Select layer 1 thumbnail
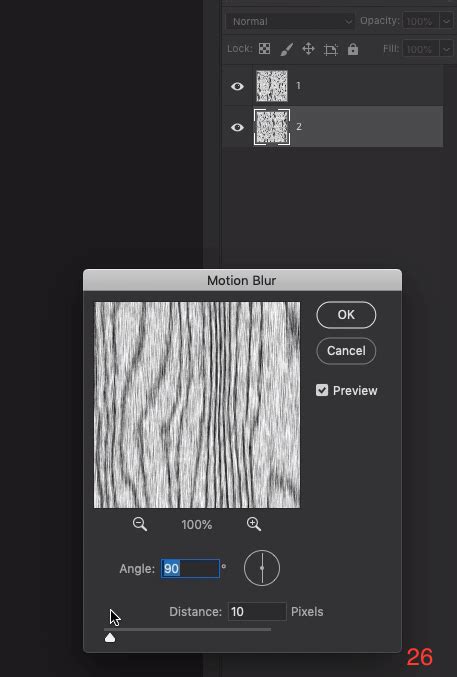 pyautogui.click(x=272, y=86)
